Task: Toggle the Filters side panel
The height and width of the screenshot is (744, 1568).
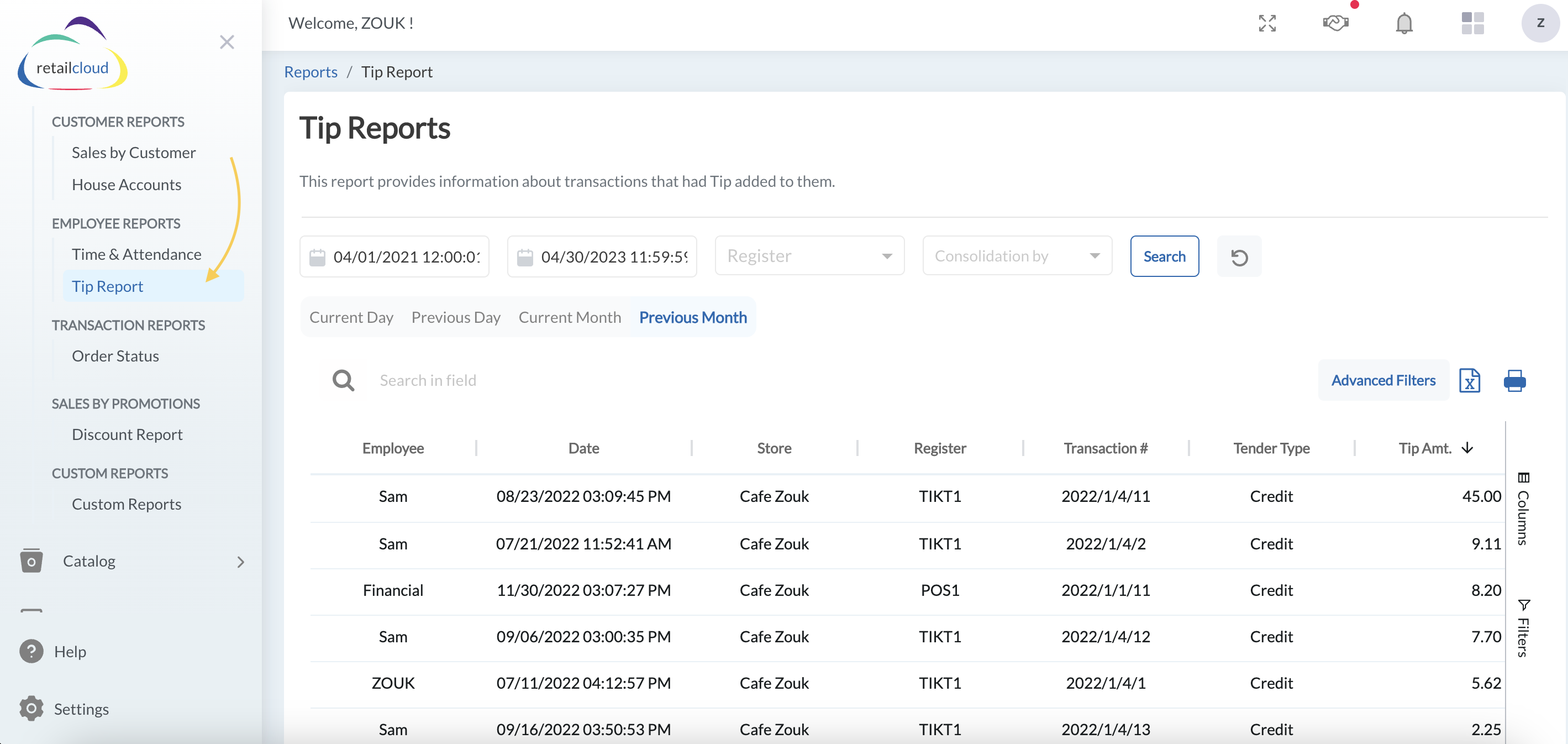Action: (1522, 628)
